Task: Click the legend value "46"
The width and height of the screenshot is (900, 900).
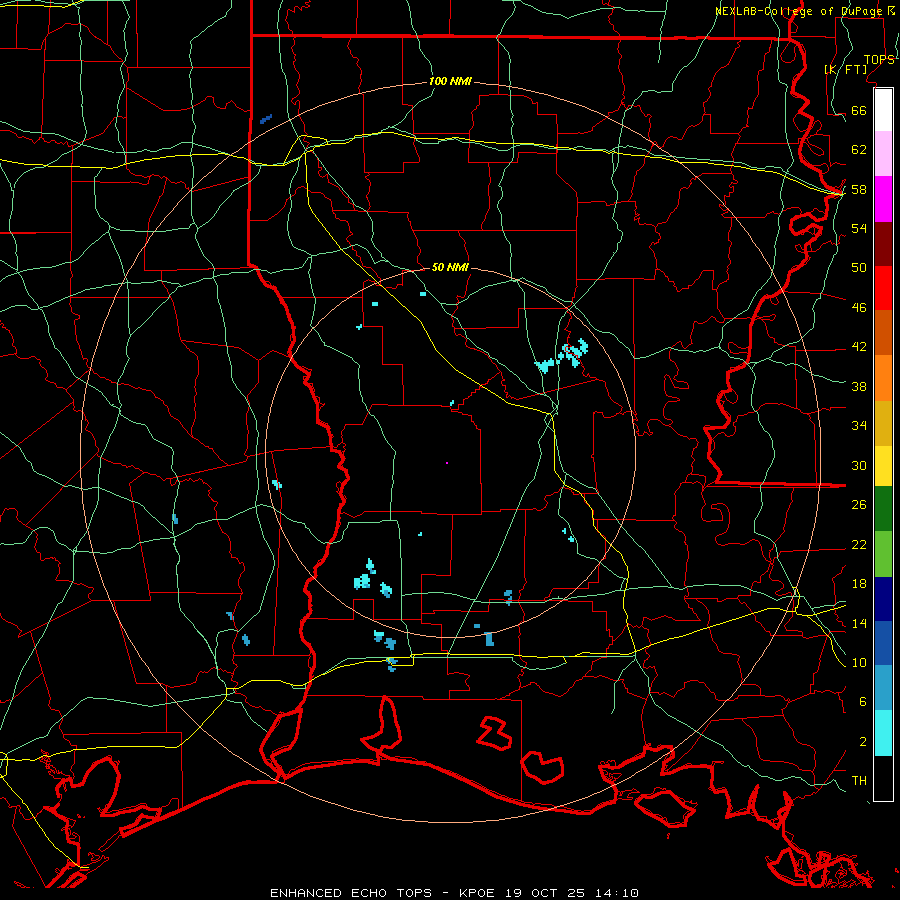Action: click(859, 307)
